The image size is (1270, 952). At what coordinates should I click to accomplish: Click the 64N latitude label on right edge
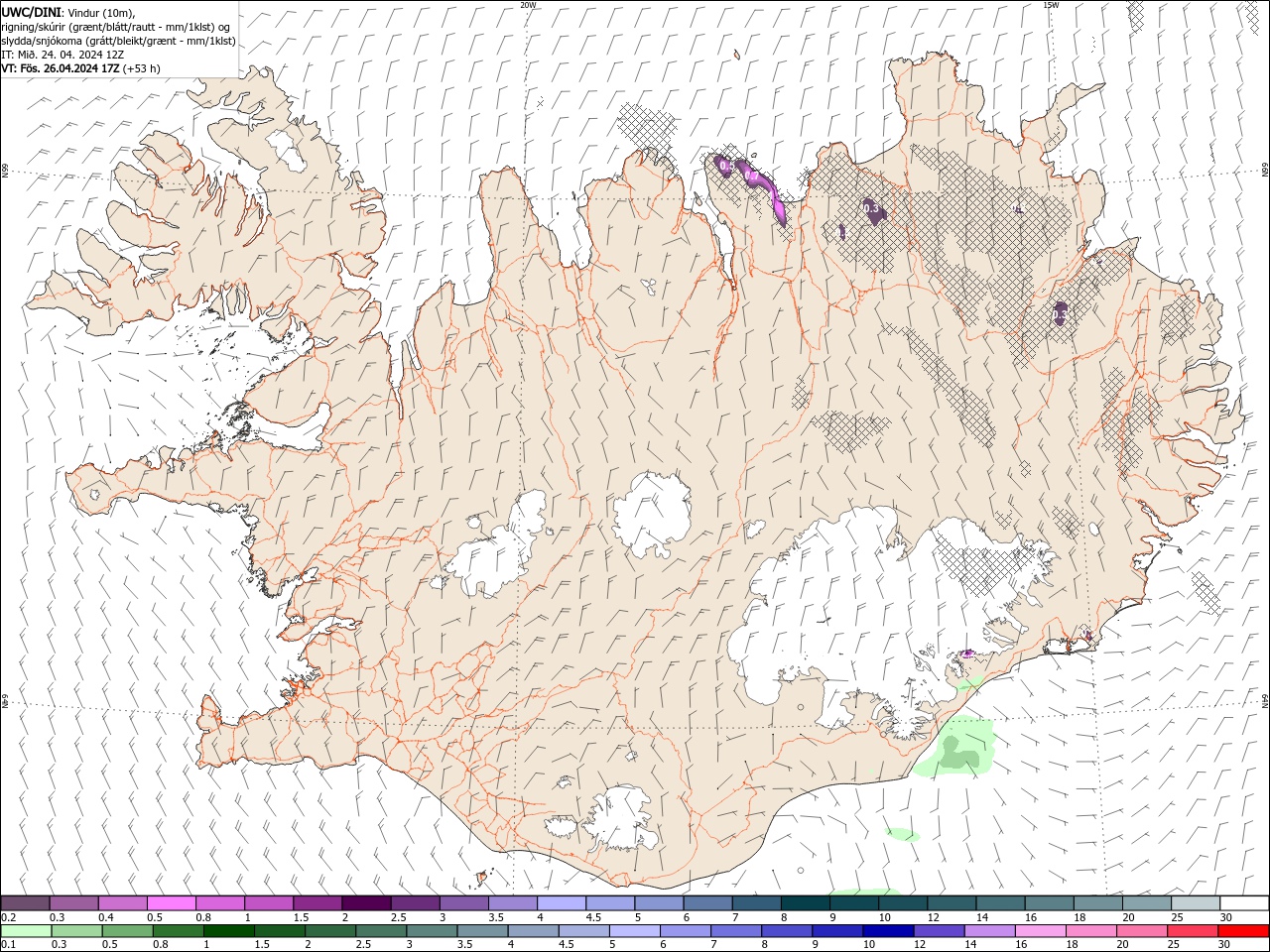point(1264,702)
